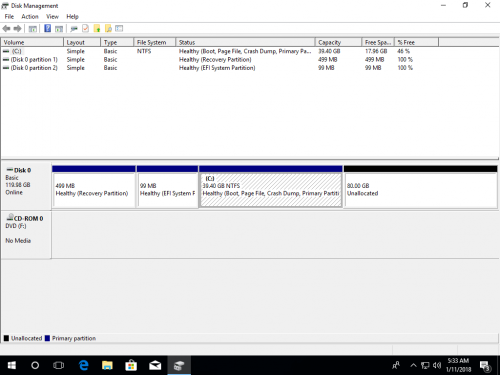Click the list settings toolbar icon

click(119, 29)
